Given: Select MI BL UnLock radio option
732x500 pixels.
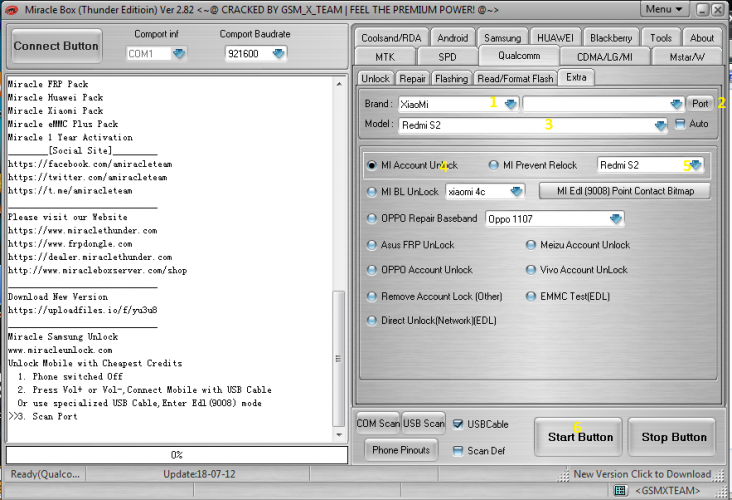Looking at the screenshot, I should (372, 192).
